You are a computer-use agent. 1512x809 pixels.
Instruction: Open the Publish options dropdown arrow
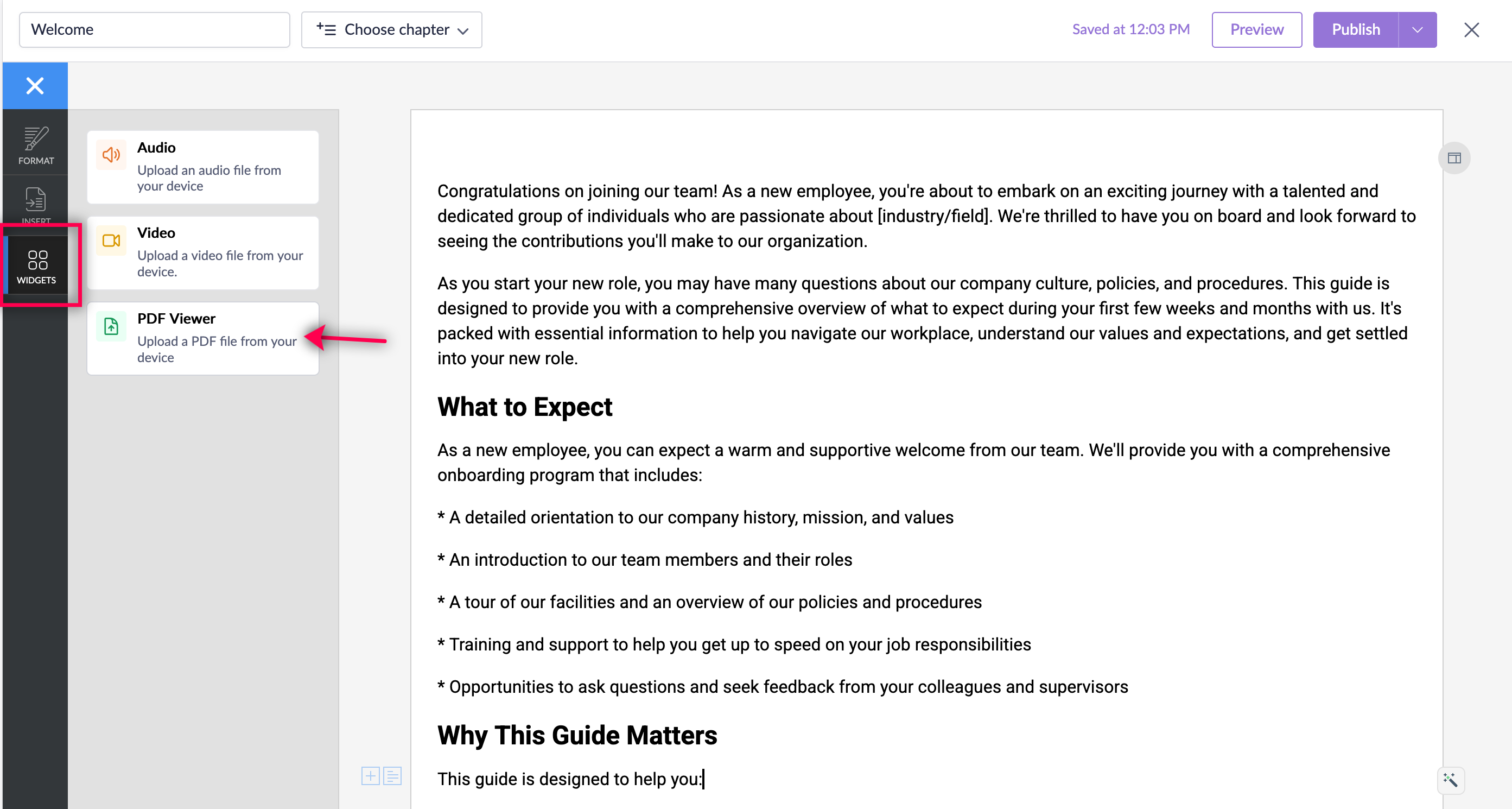1417,29
